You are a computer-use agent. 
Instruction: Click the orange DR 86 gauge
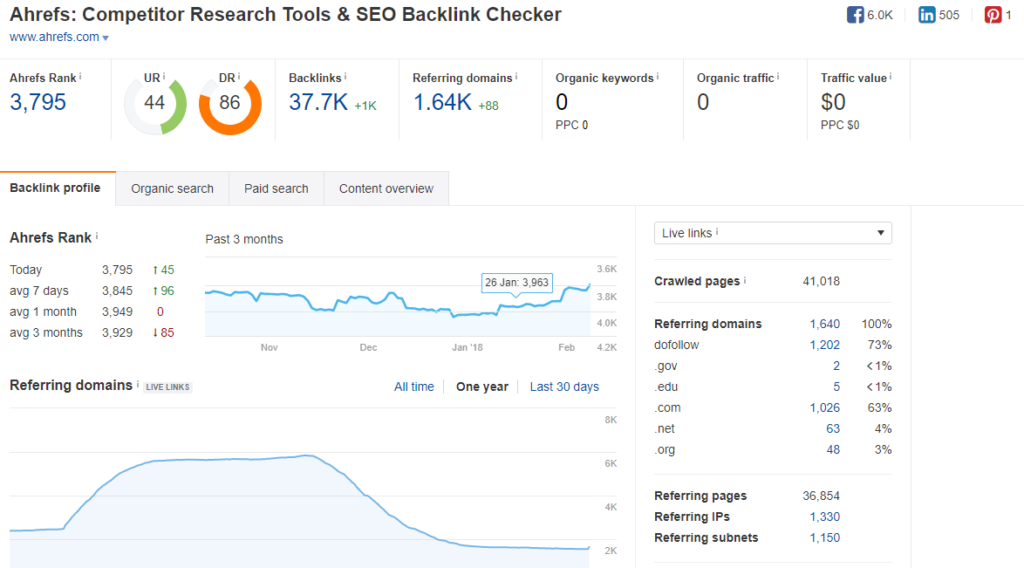(230, 104)
